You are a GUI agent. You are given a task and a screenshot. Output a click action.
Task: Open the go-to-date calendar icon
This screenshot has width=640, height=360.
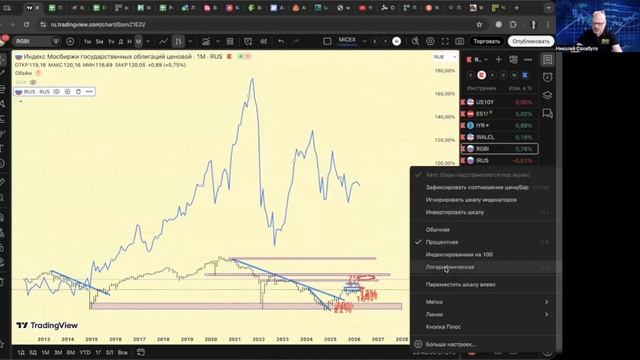140,352
